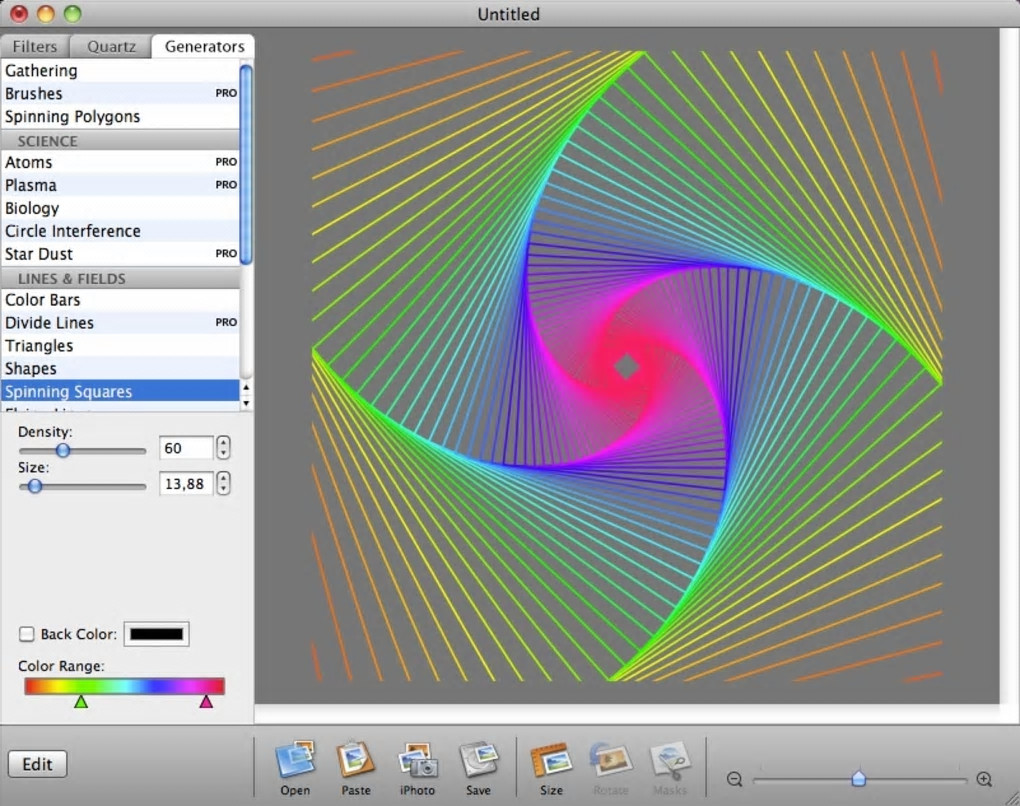1020x806 pixels.
Task: Click the black Back Color swatch
Action: click(156, 634)
